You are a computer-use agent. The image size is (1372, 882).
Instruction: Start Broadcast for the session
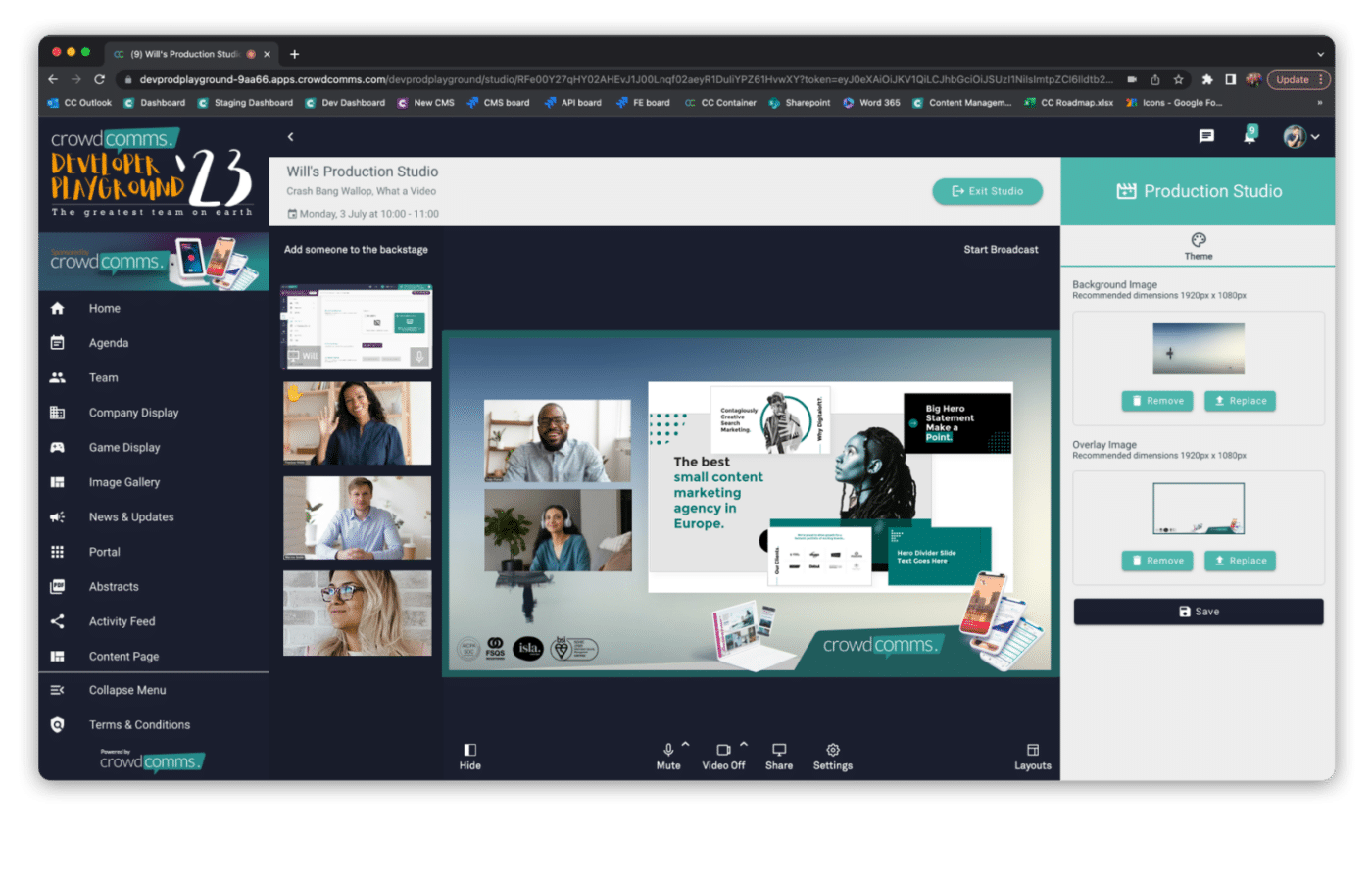click(x=1001, y=249)
